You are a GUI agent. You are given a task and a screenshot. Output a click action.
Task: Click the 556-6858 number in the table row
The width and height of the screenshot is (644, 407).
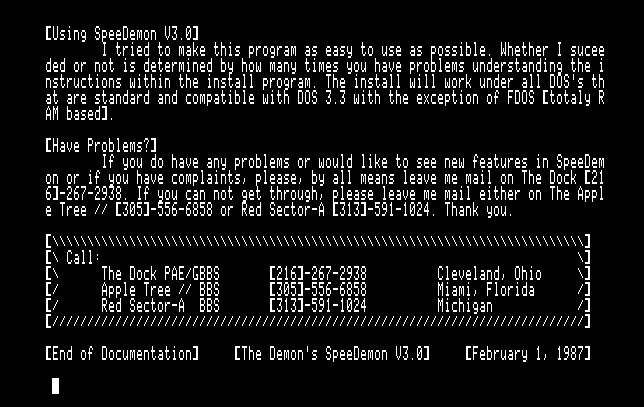tap(335, 290)
